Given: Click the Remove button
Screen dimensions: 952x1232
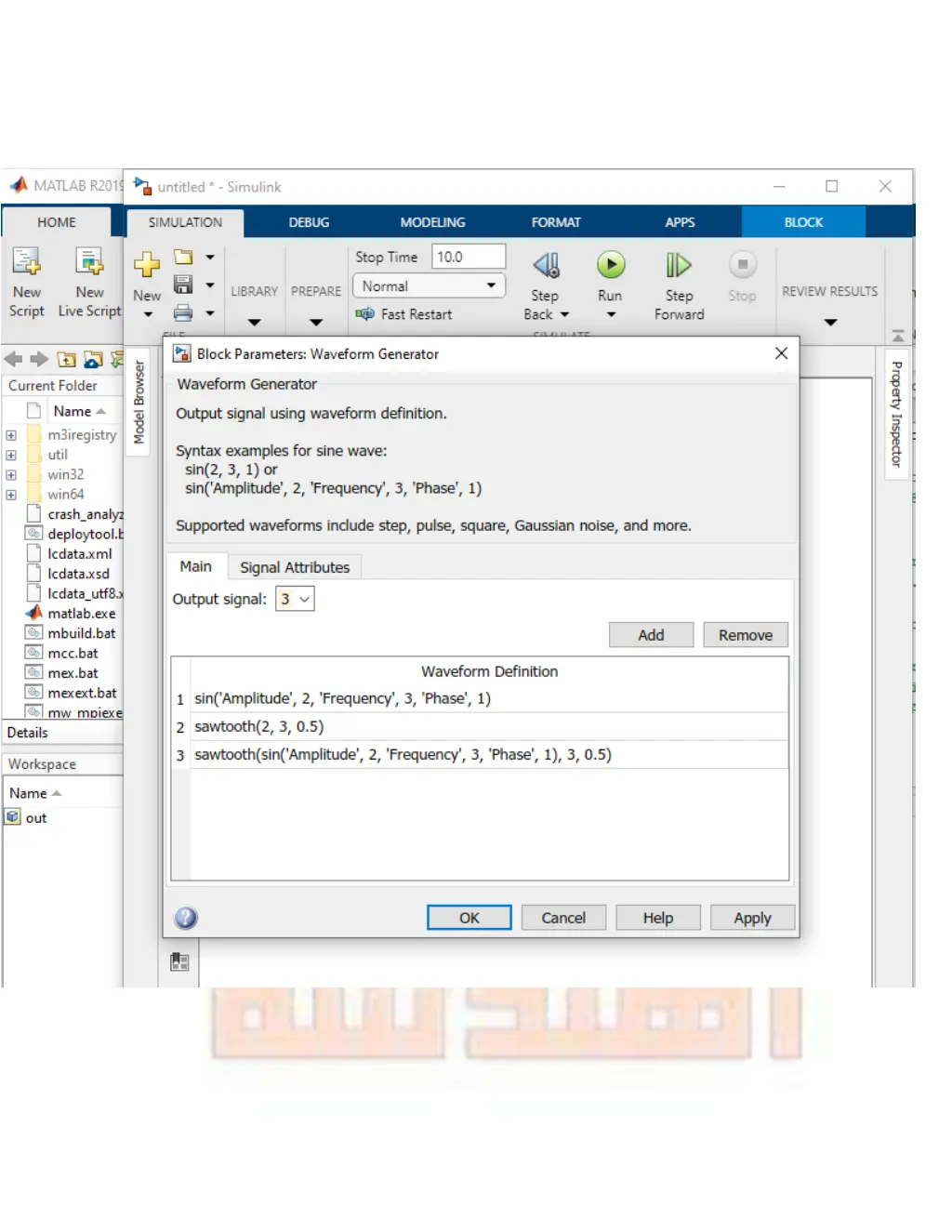Looking at the screenshot, I should pyautogui.click(x=746, y=635).
